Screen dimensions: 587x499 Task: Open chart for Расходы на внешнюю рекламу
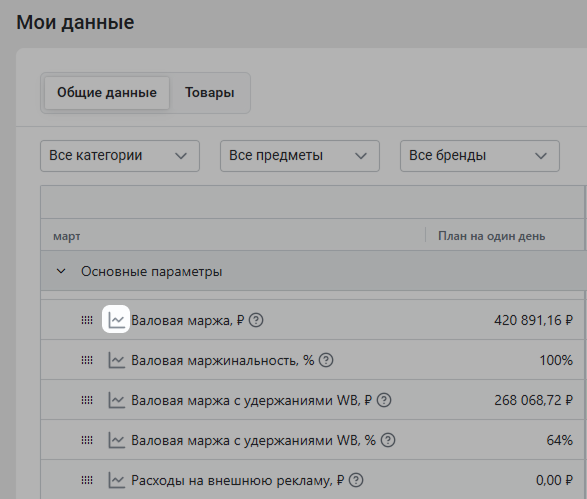[116, 480]
